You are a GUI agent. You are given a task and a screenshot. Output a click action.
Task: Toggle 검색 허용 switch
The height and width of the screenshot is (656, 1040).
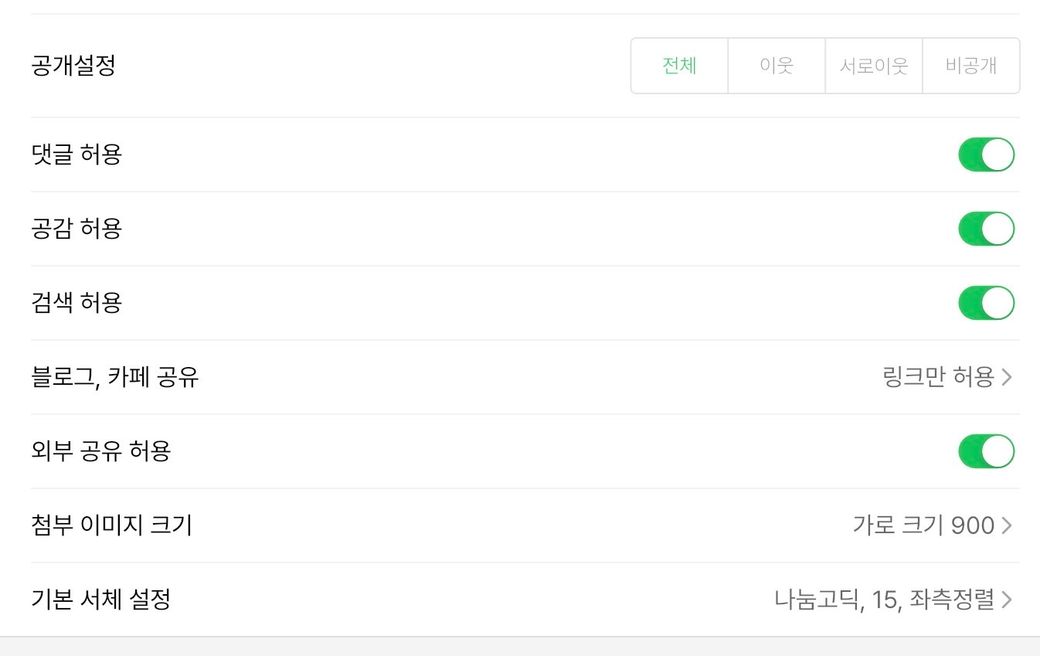click(986, 303)
